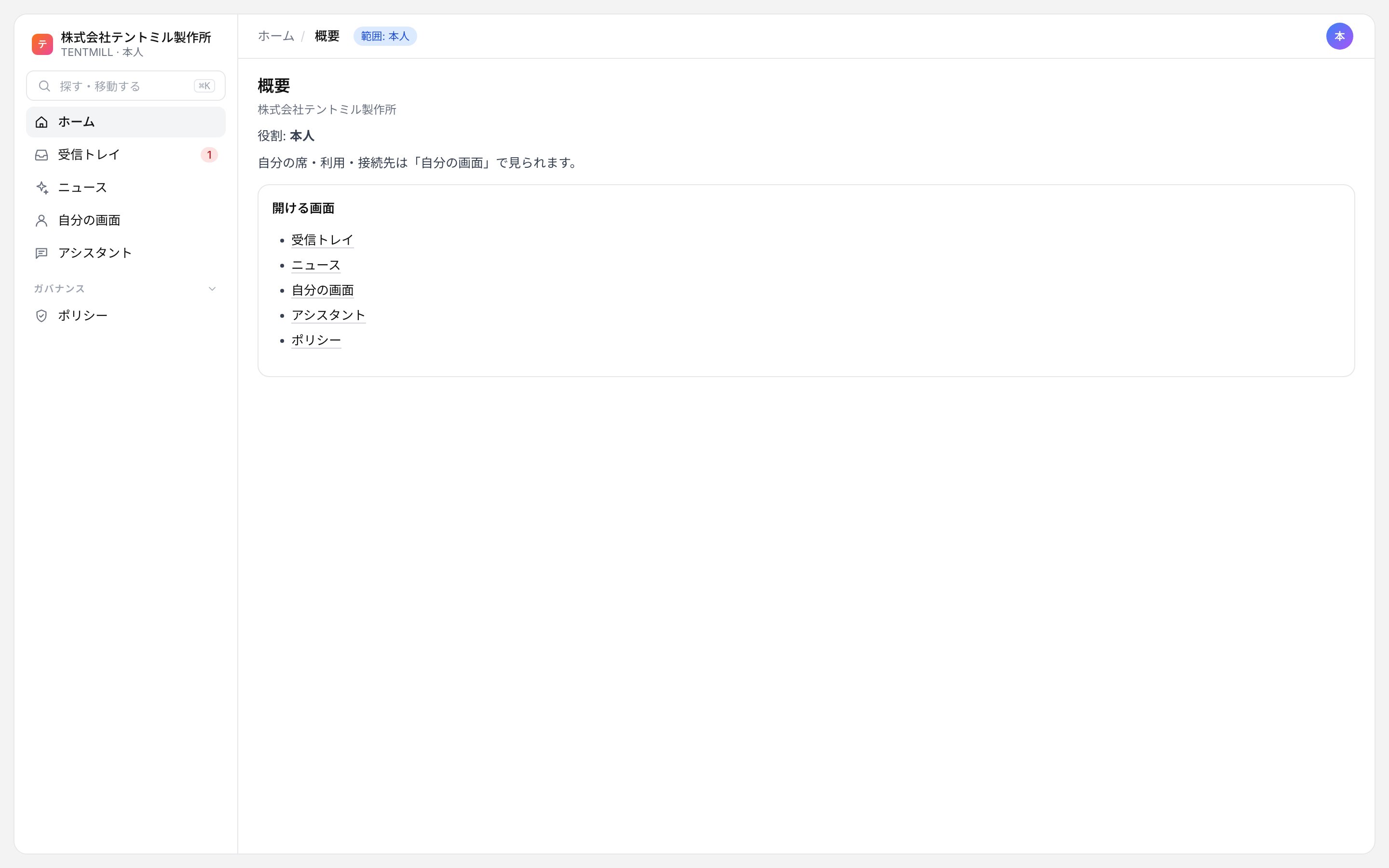Open the 受信トレイ link in the 開ける画面 card
Screen dimensions: 1389x868
(x=323, y=240)
